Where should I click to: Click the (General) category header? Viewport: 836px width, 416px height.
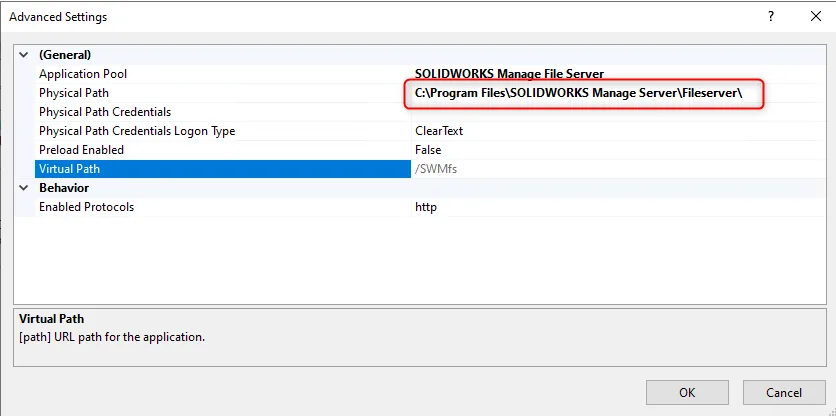pos(65,55)
